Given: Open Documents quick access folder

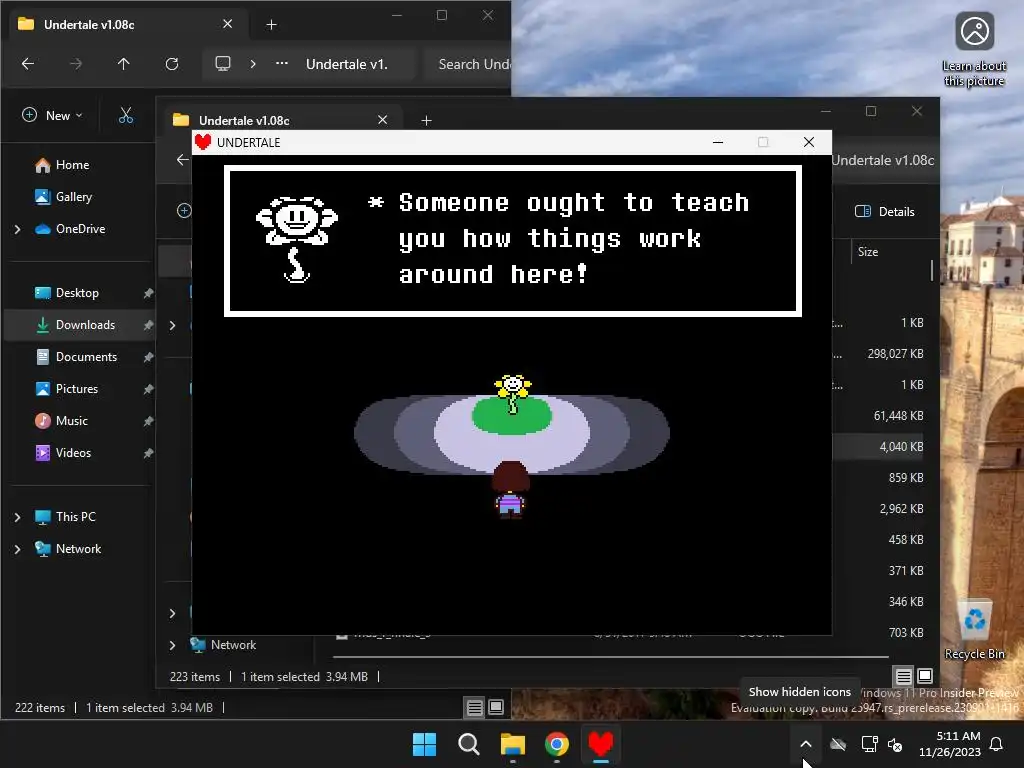Looking at the screenshot, I should tap(86, 357).
